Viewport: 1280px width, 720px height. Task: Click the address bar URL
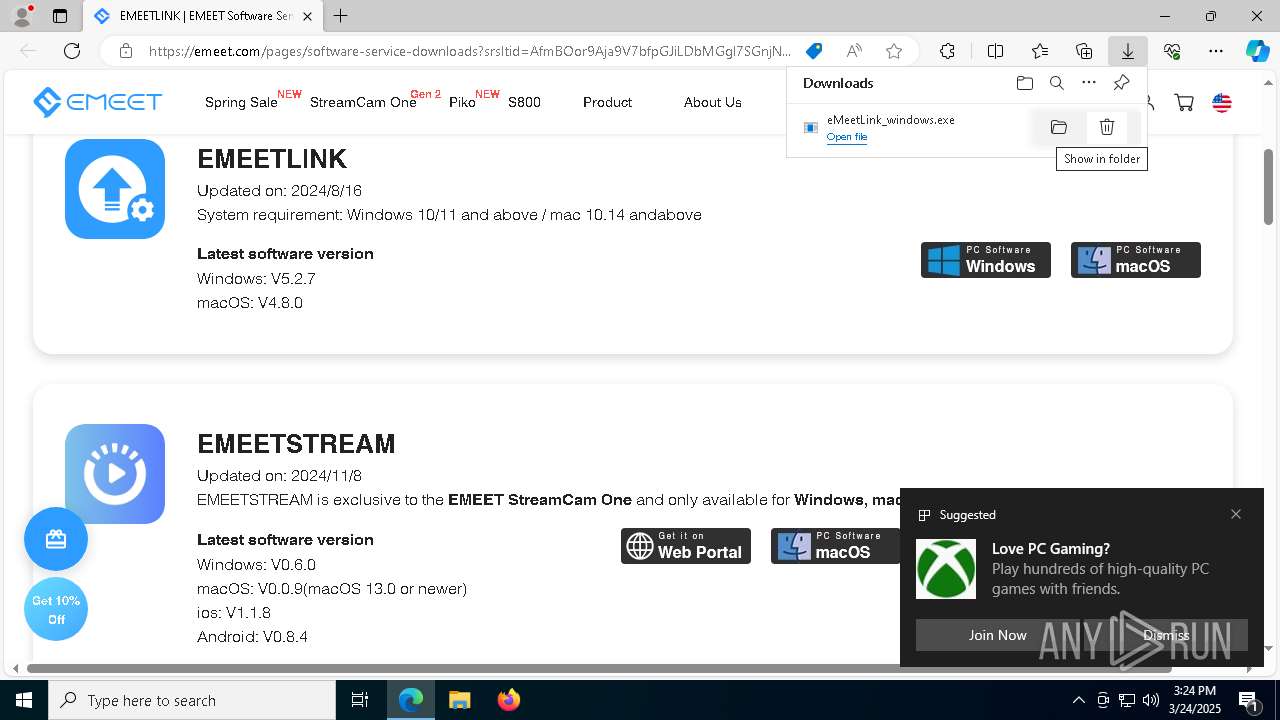coord(470,51)
